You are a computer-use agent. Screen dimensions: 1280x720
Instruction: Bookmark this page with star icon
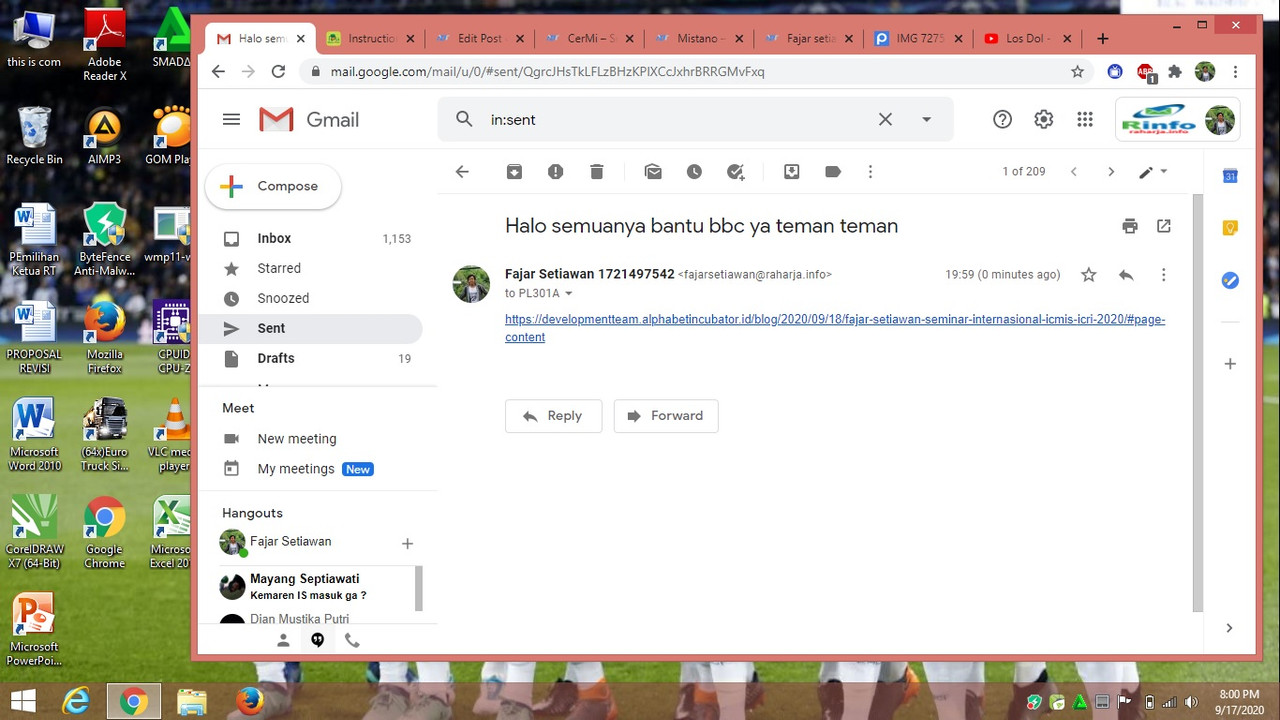[1077, 72]
